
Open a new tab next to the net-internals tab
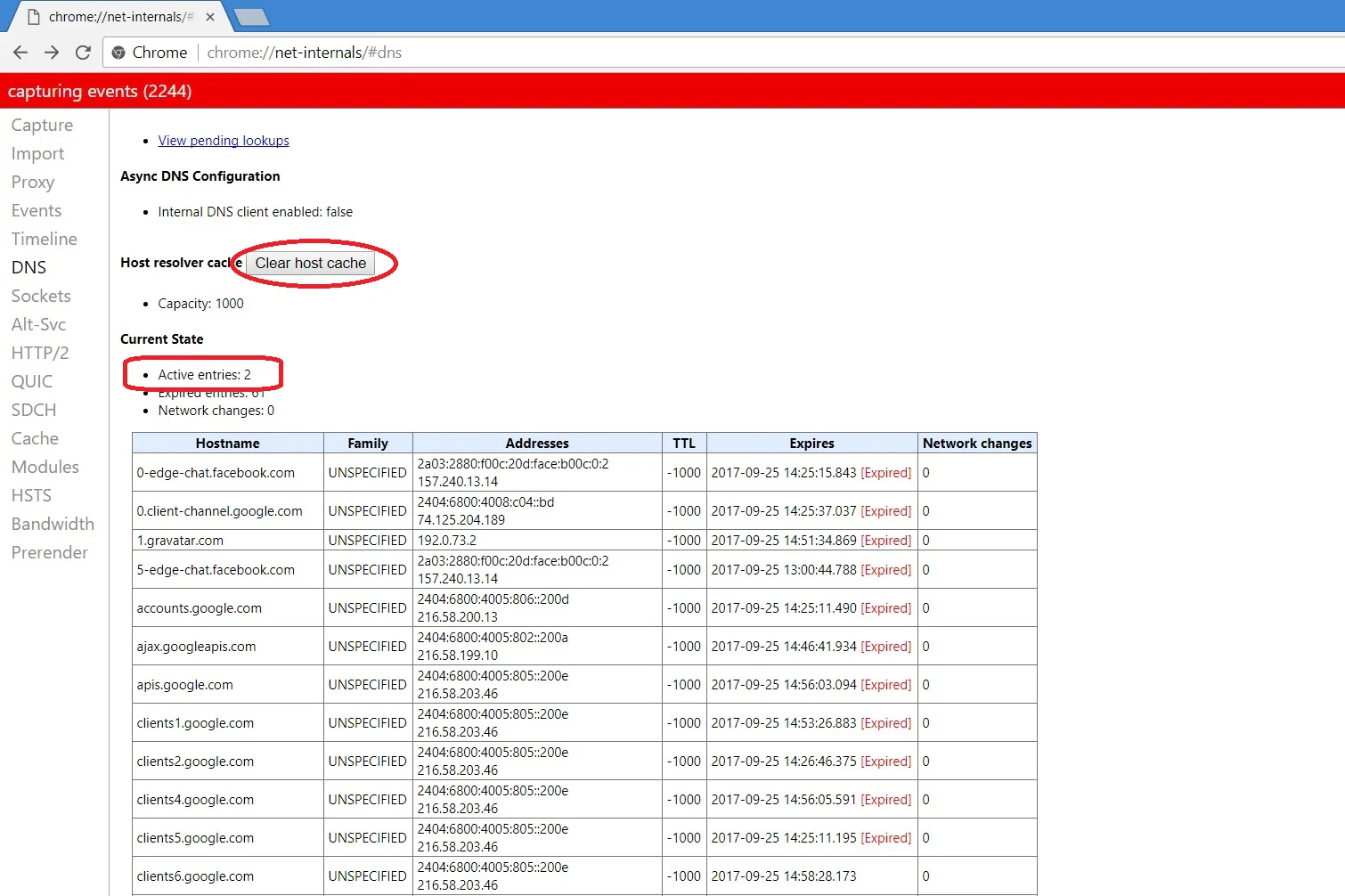pyautogui.click(x=252, y=17)
